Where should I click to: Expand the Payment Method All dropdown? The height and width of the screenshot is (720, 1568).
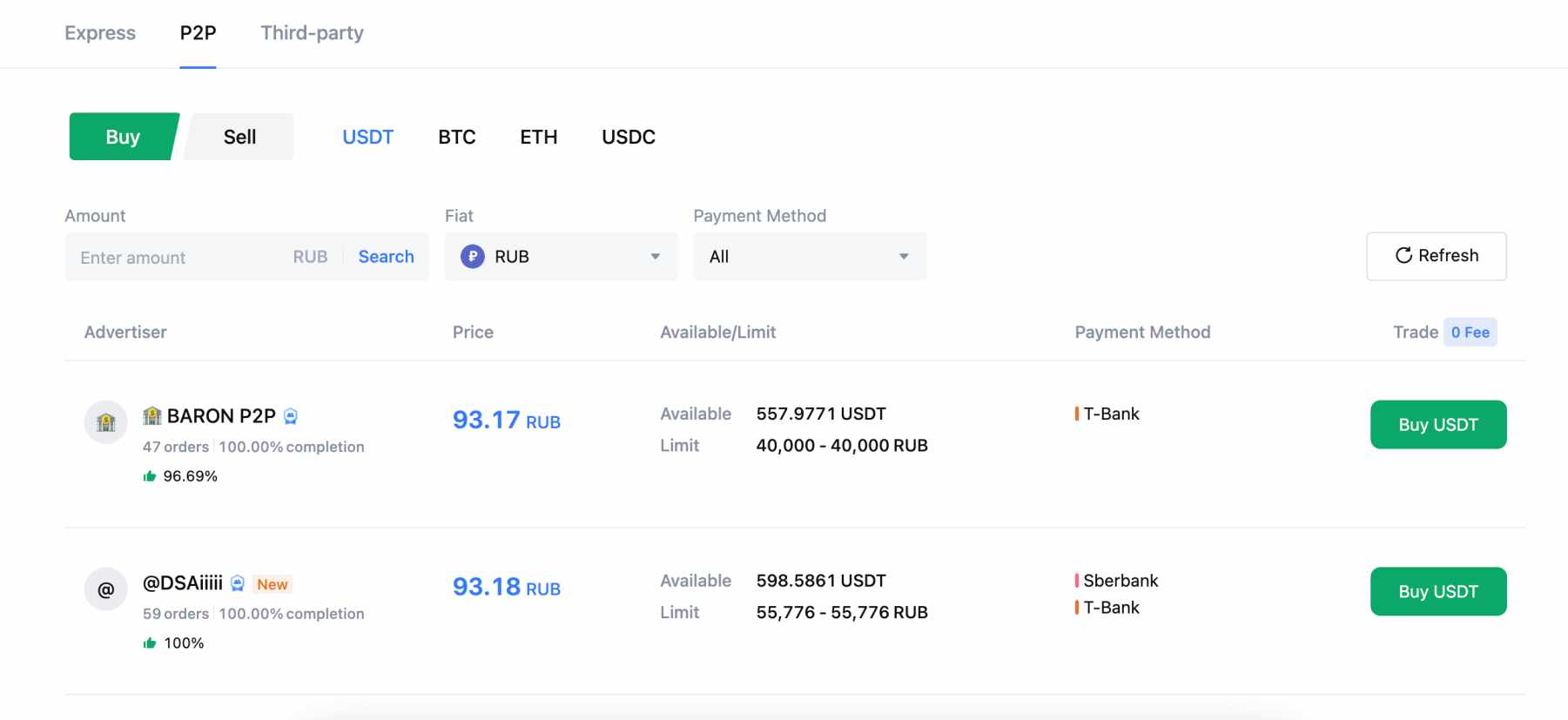[x=809, y=257]
